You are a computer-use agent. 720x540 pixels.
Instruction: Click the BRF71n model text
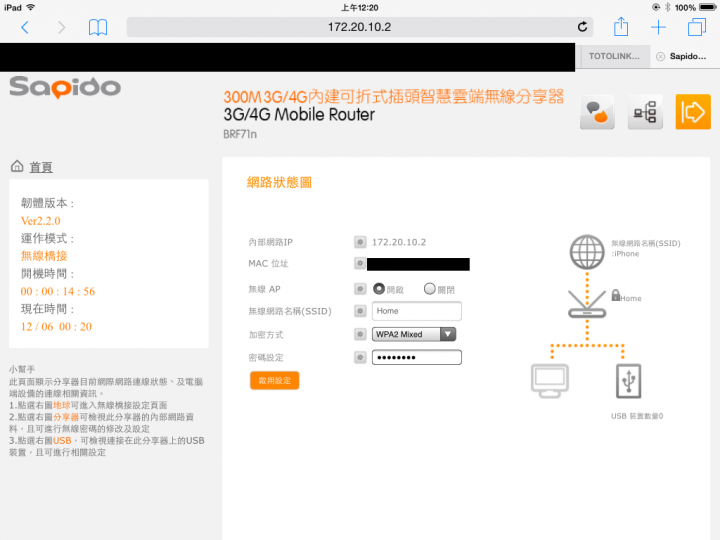click(240, 135)
